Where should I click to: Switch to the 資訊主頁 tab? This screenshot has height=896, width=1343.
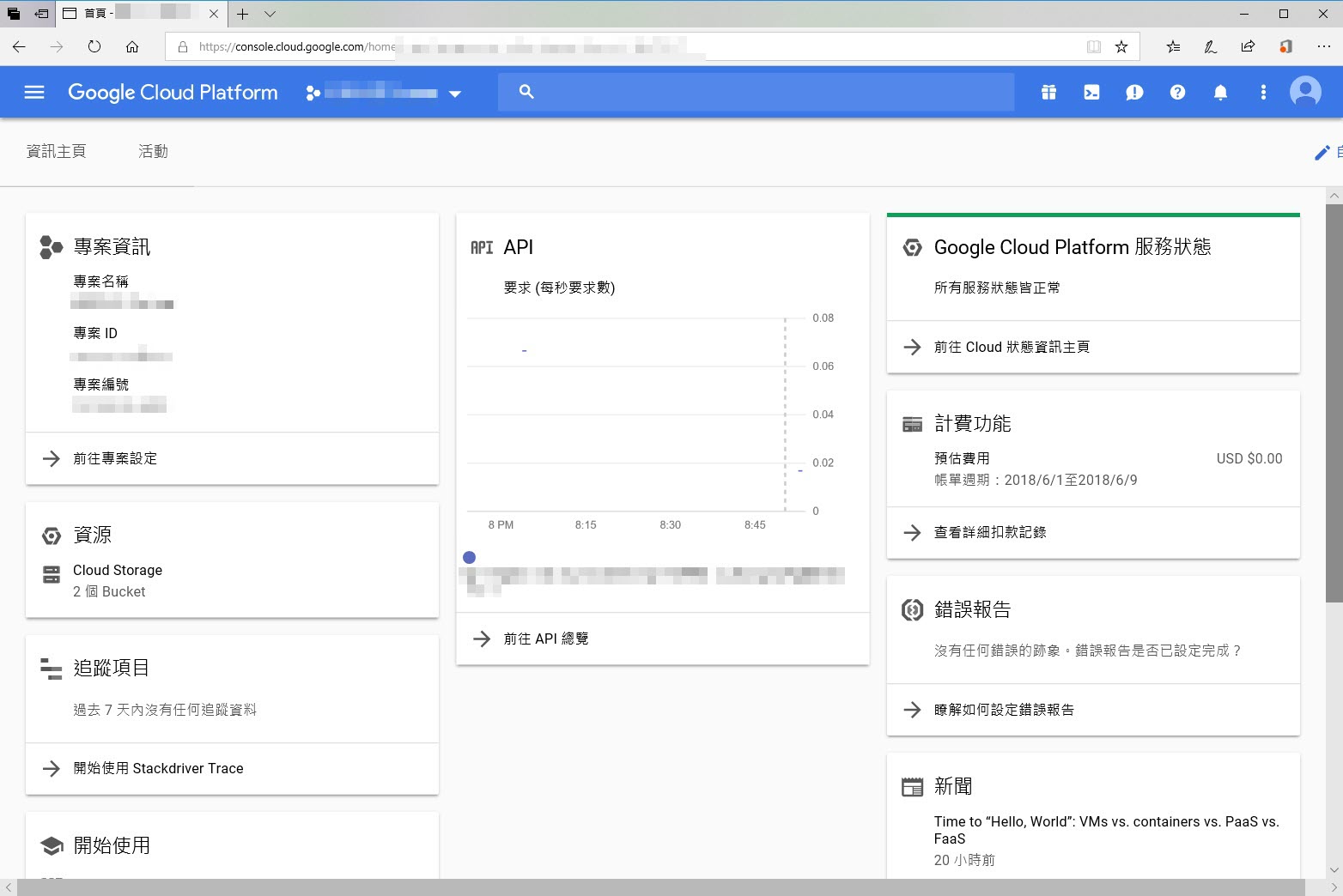(56, 152)
